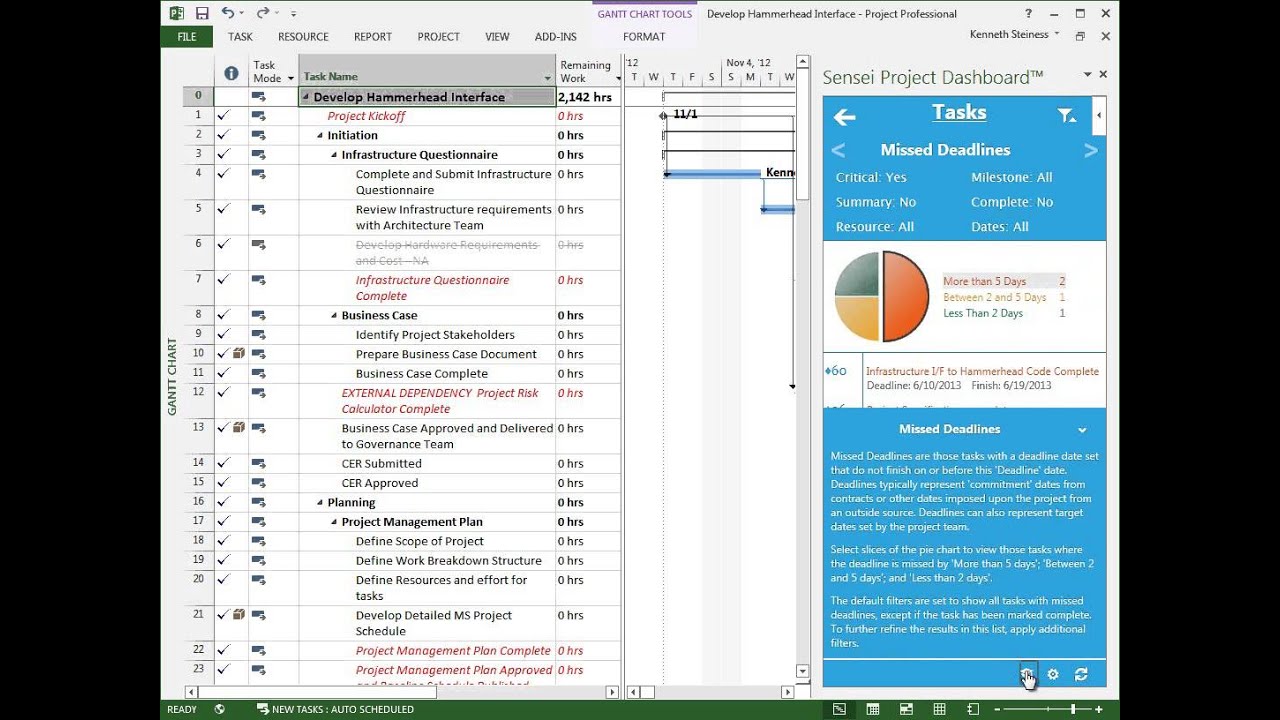
Task: Select the Define Scope of Project task
Action: [419, 541]
